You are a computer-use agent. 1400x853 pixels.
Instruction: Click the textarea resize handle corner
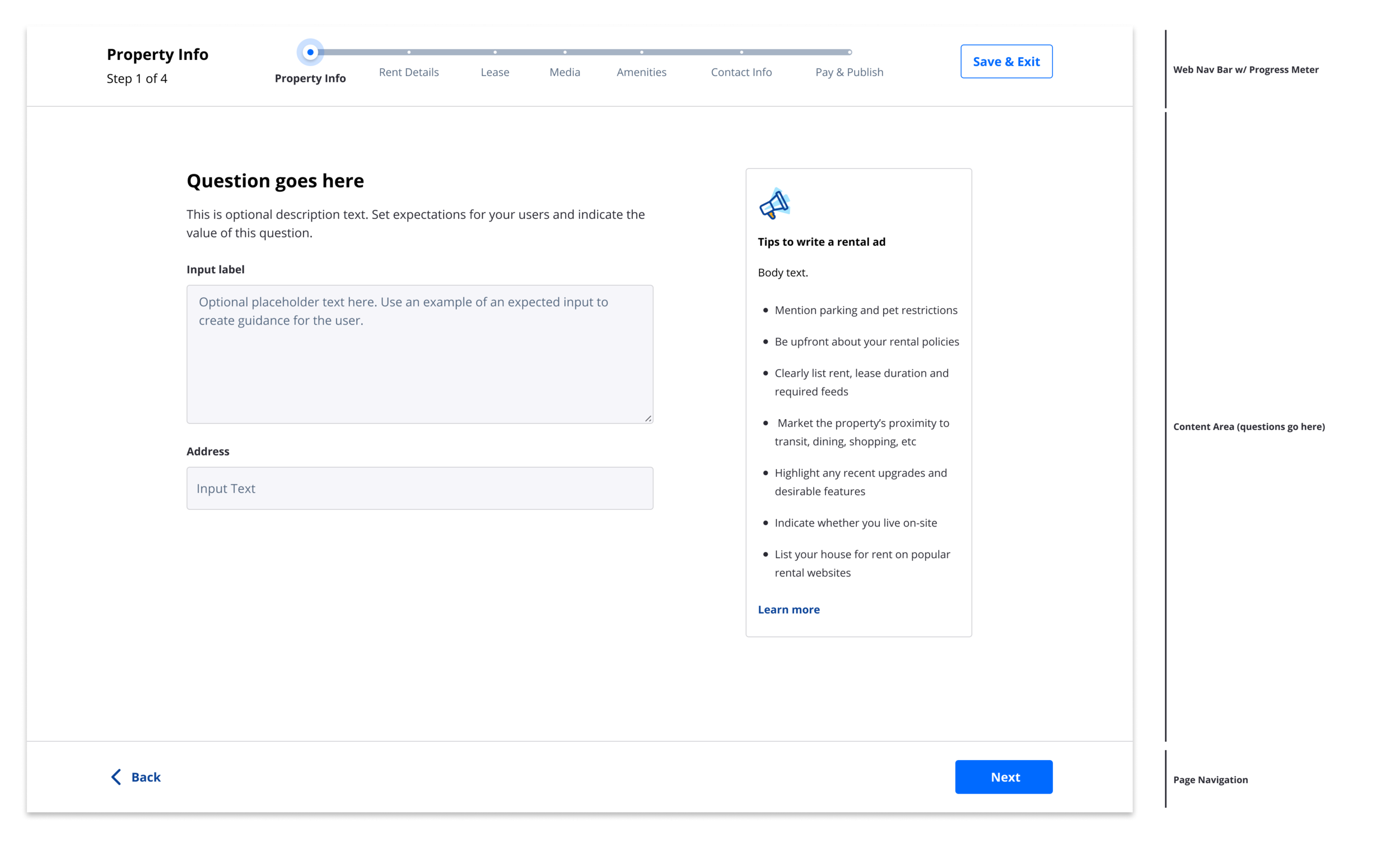point(648,418)
